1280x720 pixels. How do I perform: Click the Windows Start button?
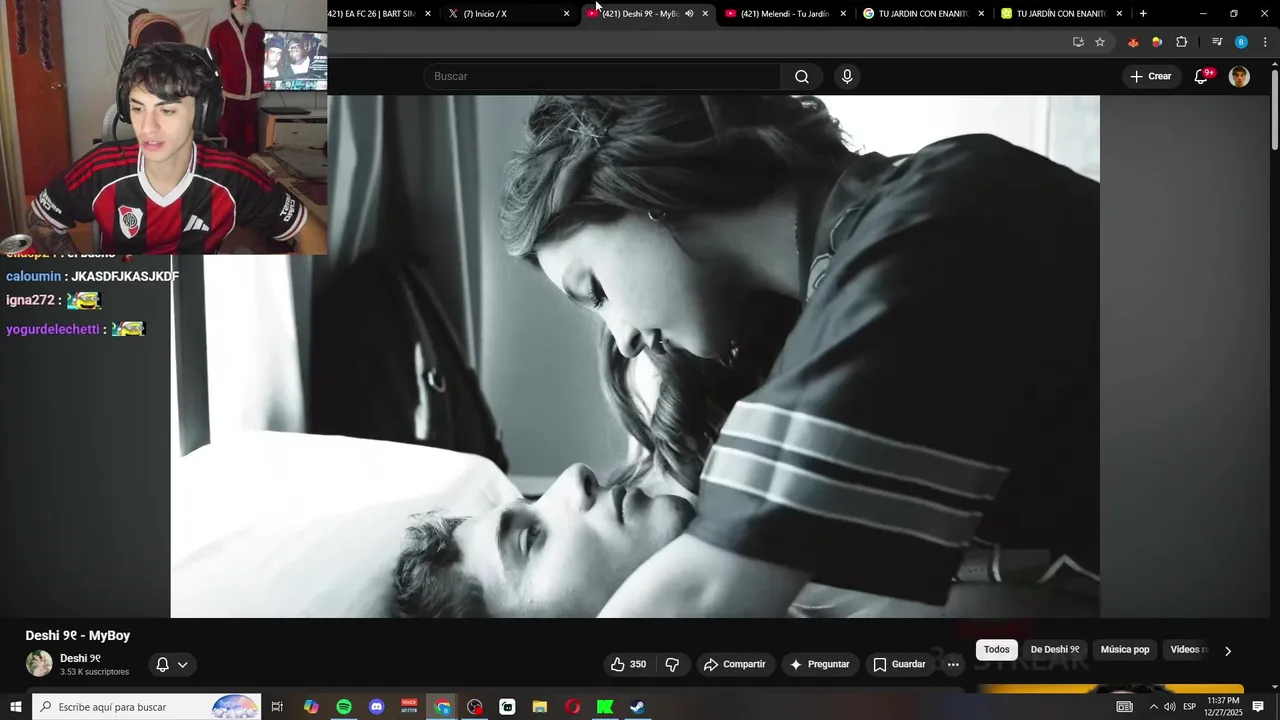tap(16, 707)
